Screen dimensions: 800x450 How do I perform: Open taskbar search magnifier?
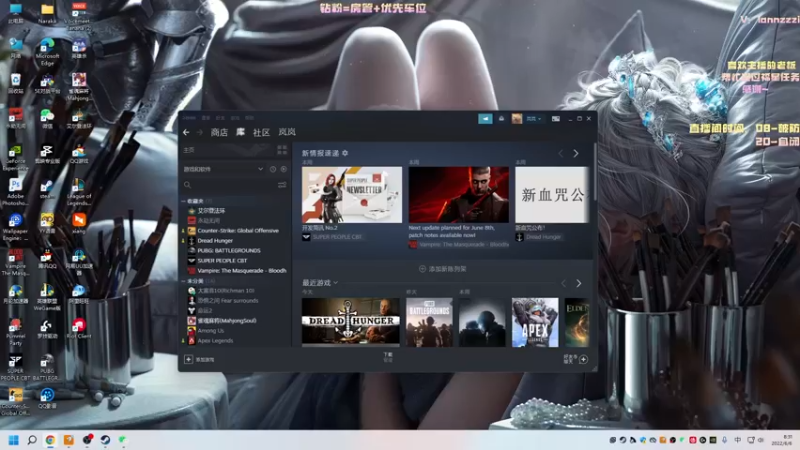pos(32,440)
